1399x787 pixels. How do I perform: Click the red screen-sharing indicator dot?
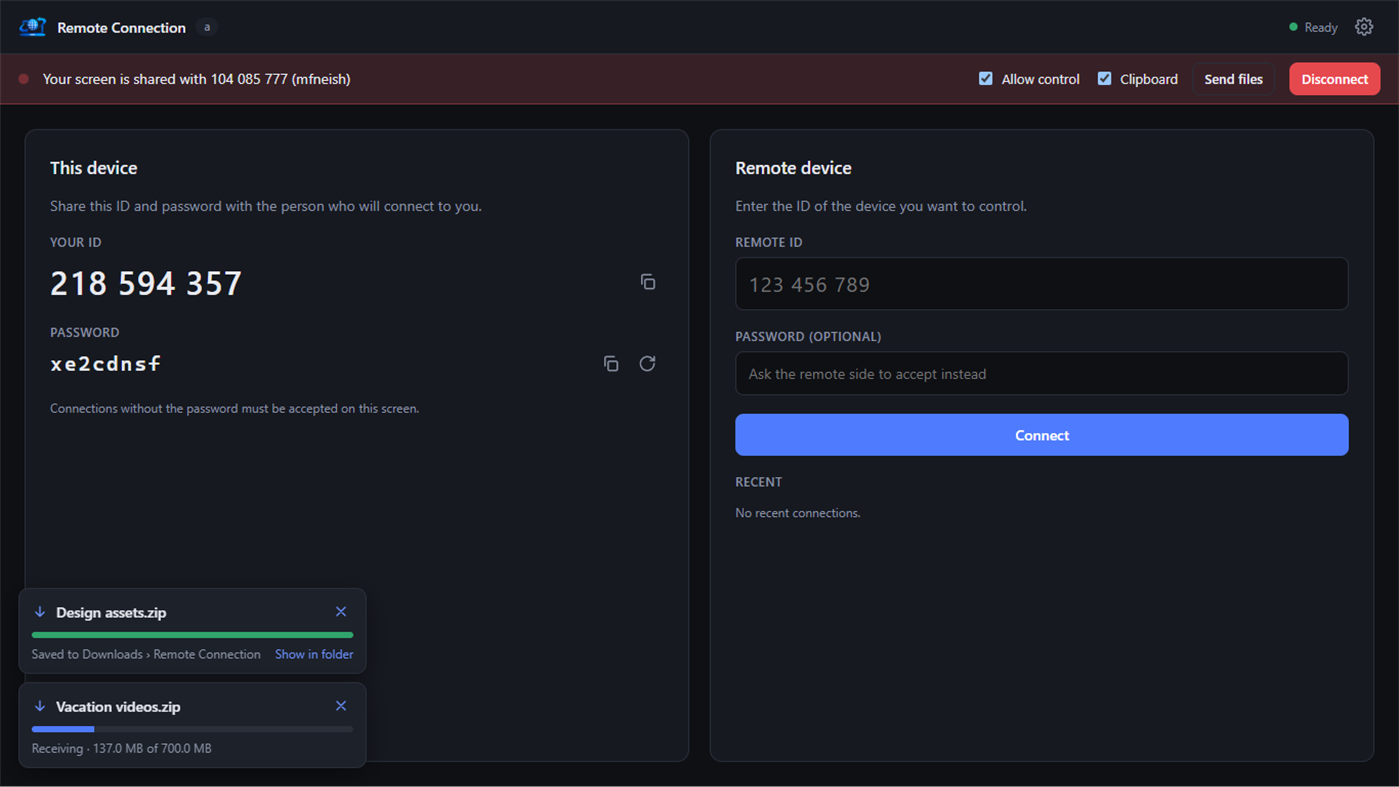[24, 79]
